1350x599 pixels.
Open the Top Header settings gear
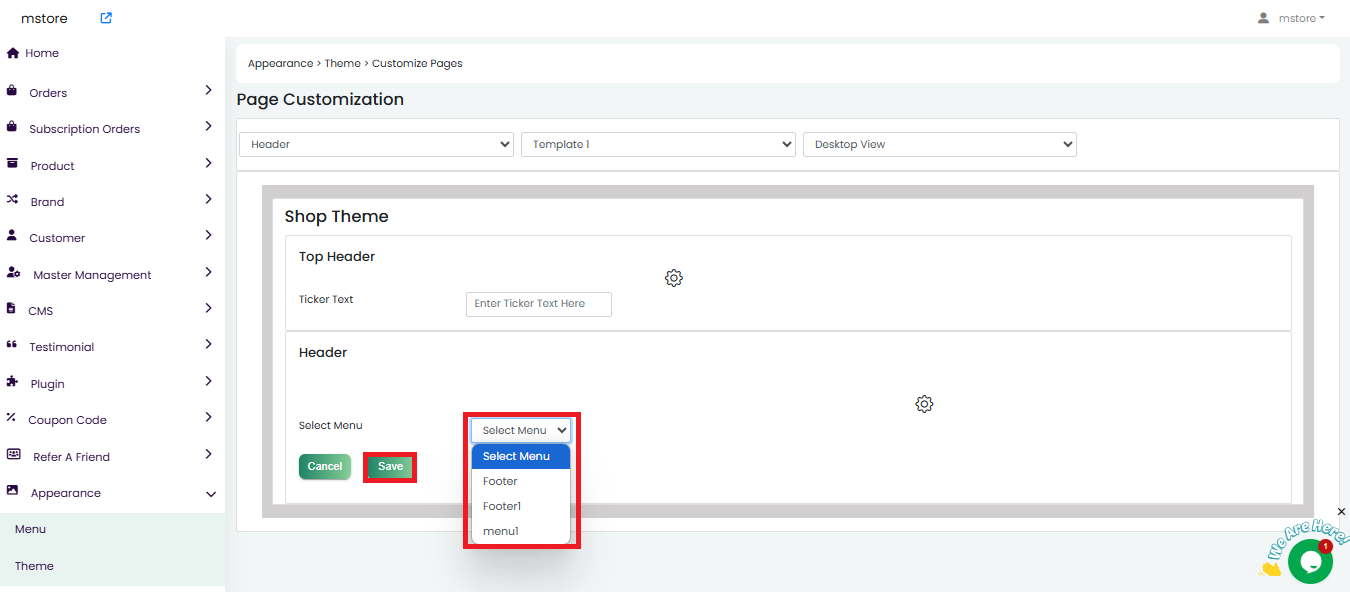[x=674, y=278]
